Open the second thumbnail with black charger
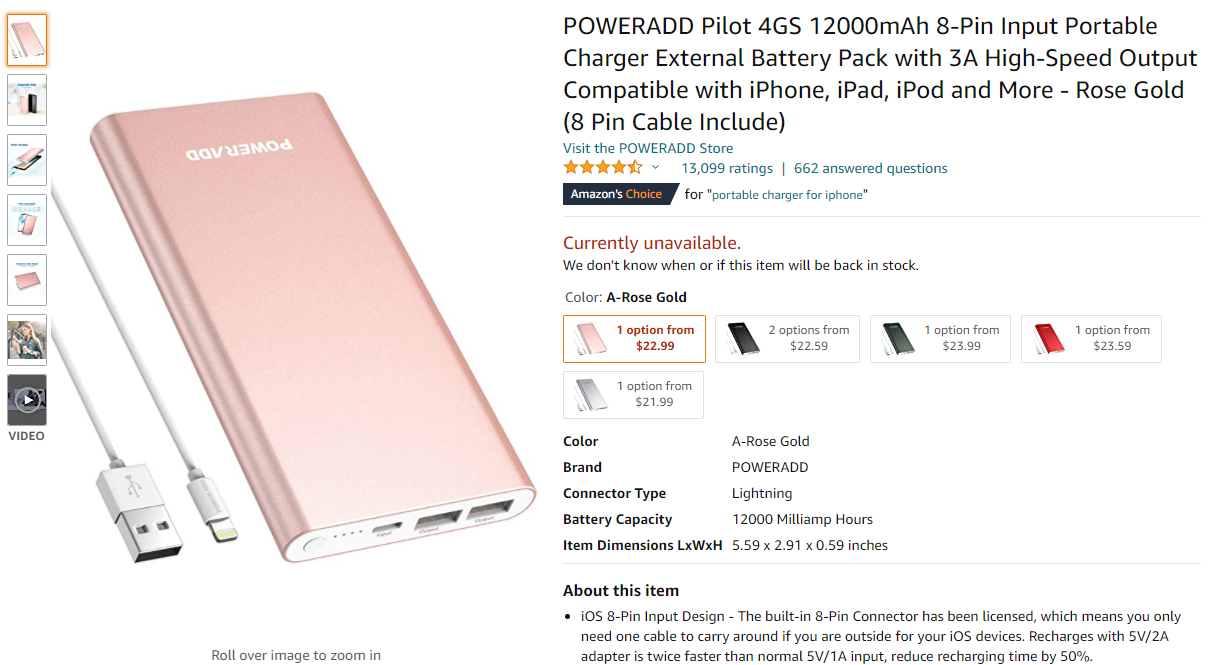 pos(27,100)
